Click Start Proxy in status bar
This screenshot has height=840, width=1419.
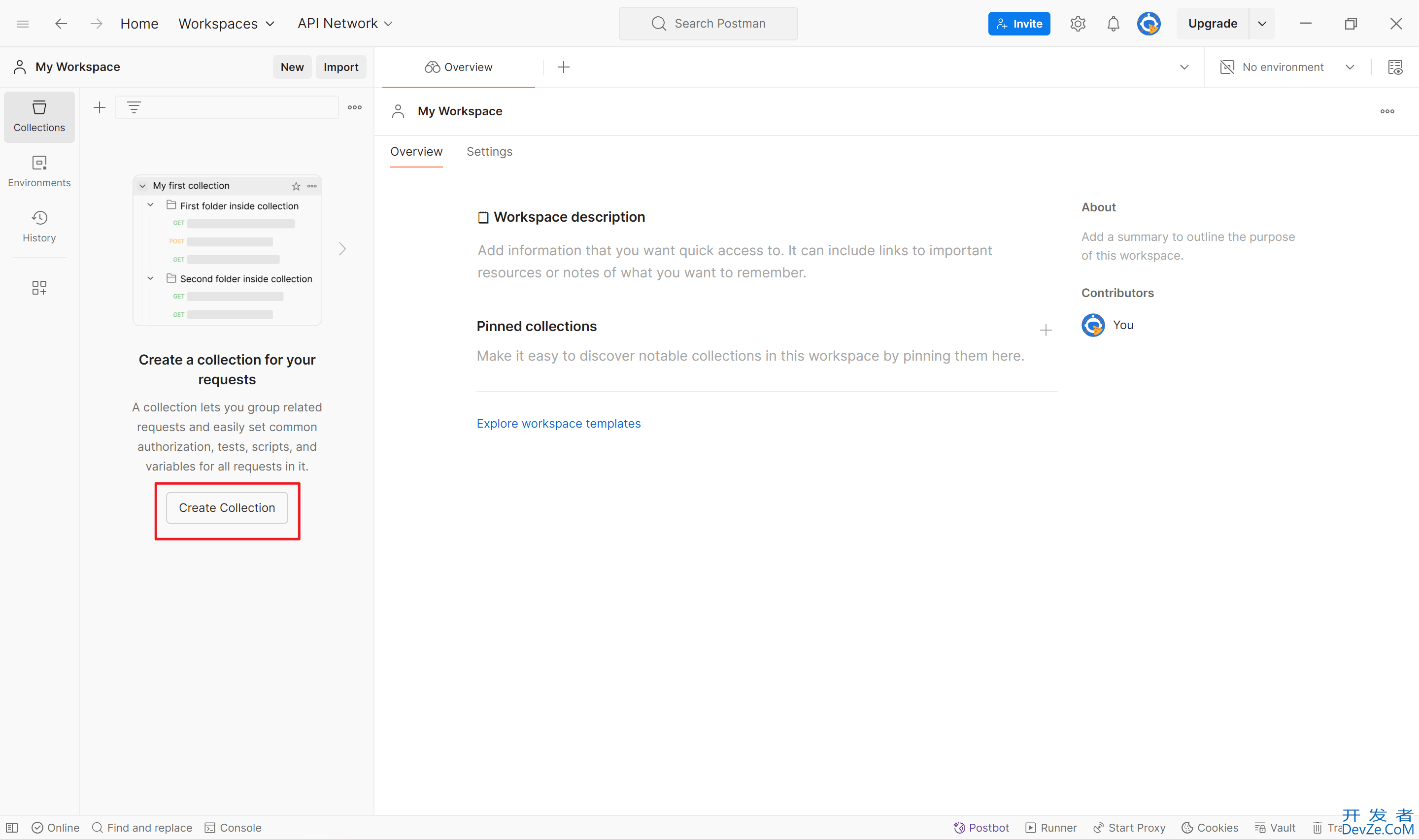pyautogui.click(x=1129, y=828)
